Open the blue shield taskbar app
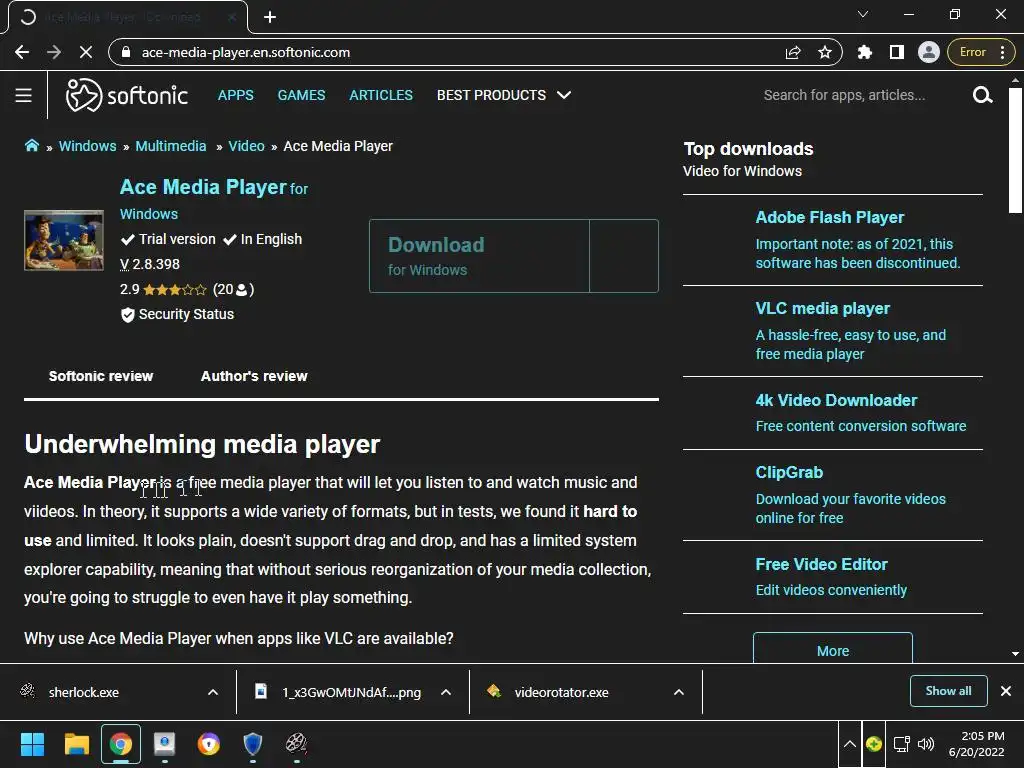The width and height of the screenshot is (1024, 768). tap(253, 744)
